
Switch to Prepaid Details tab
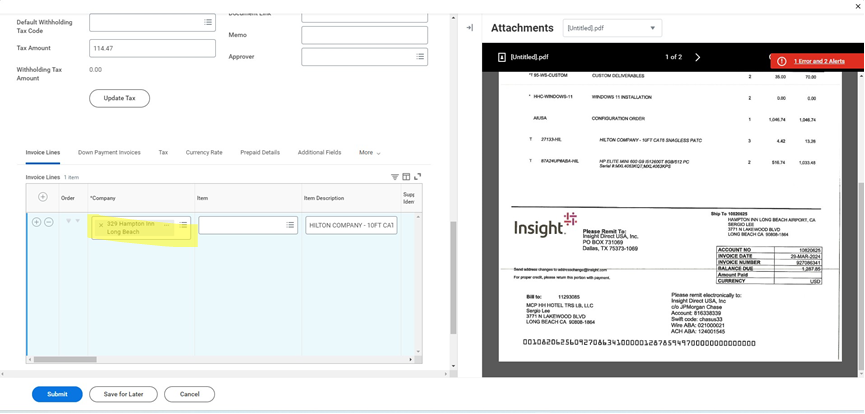(260, 152)
